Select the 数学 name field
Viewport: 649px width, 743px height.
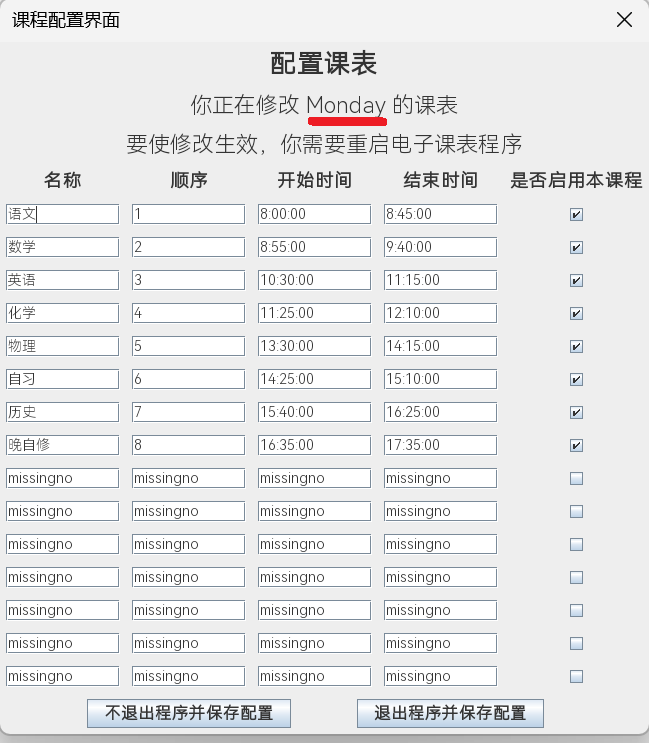[63, 247]
